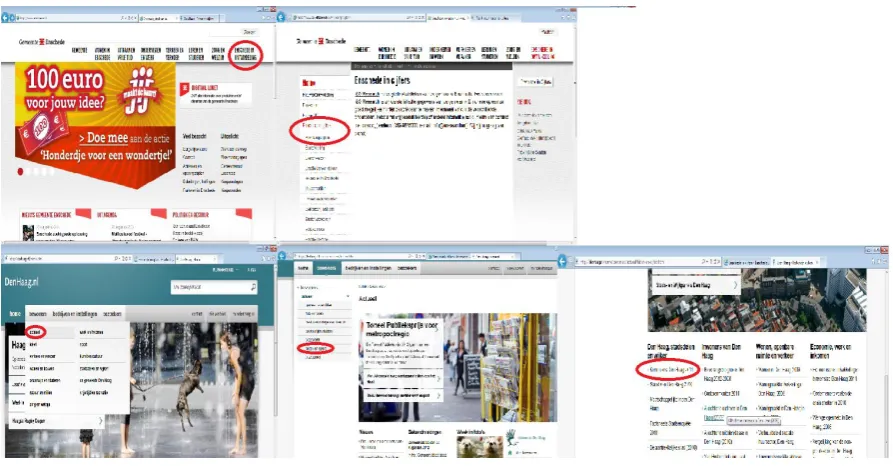Click the alpaca photo thumbnail in the Actueel window
The image size is (893, 466).
(x=480, y=447)
